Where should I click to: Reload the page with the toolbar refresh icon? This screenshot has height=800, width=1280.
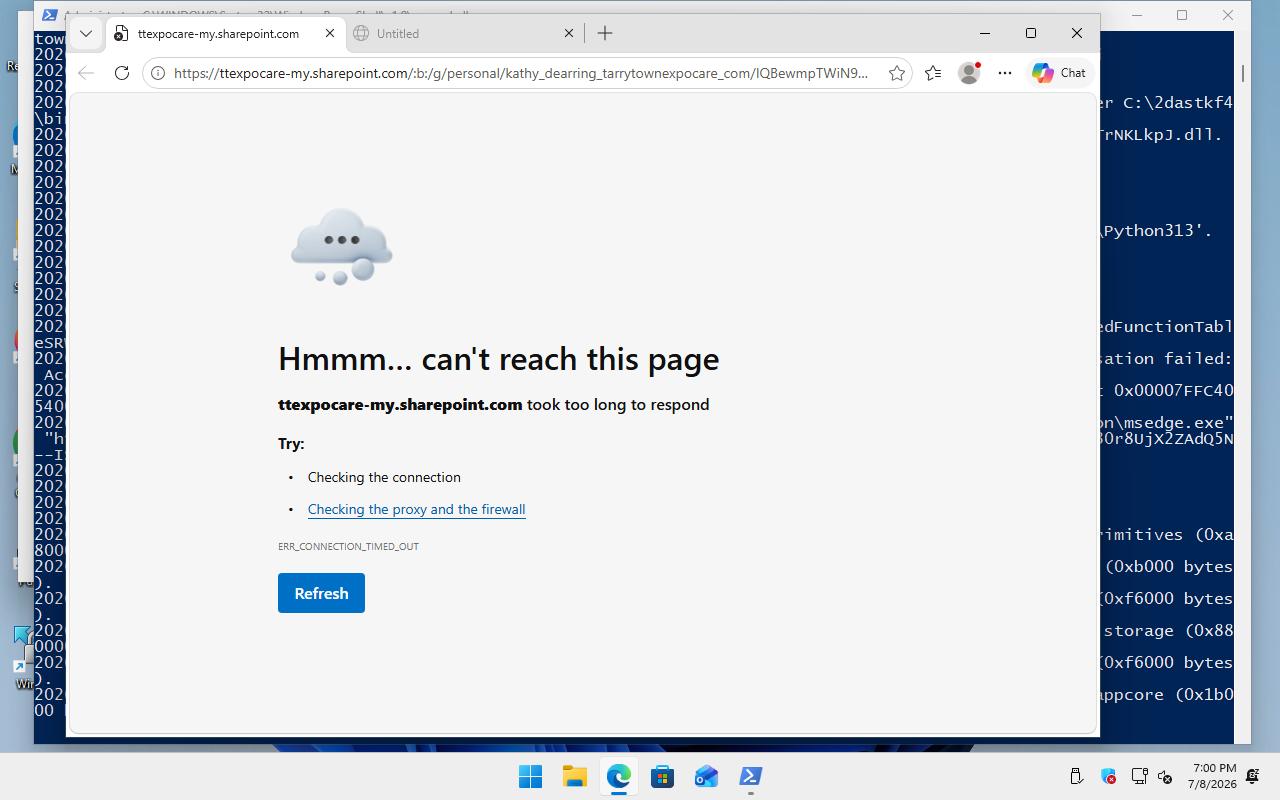(122, 73)
